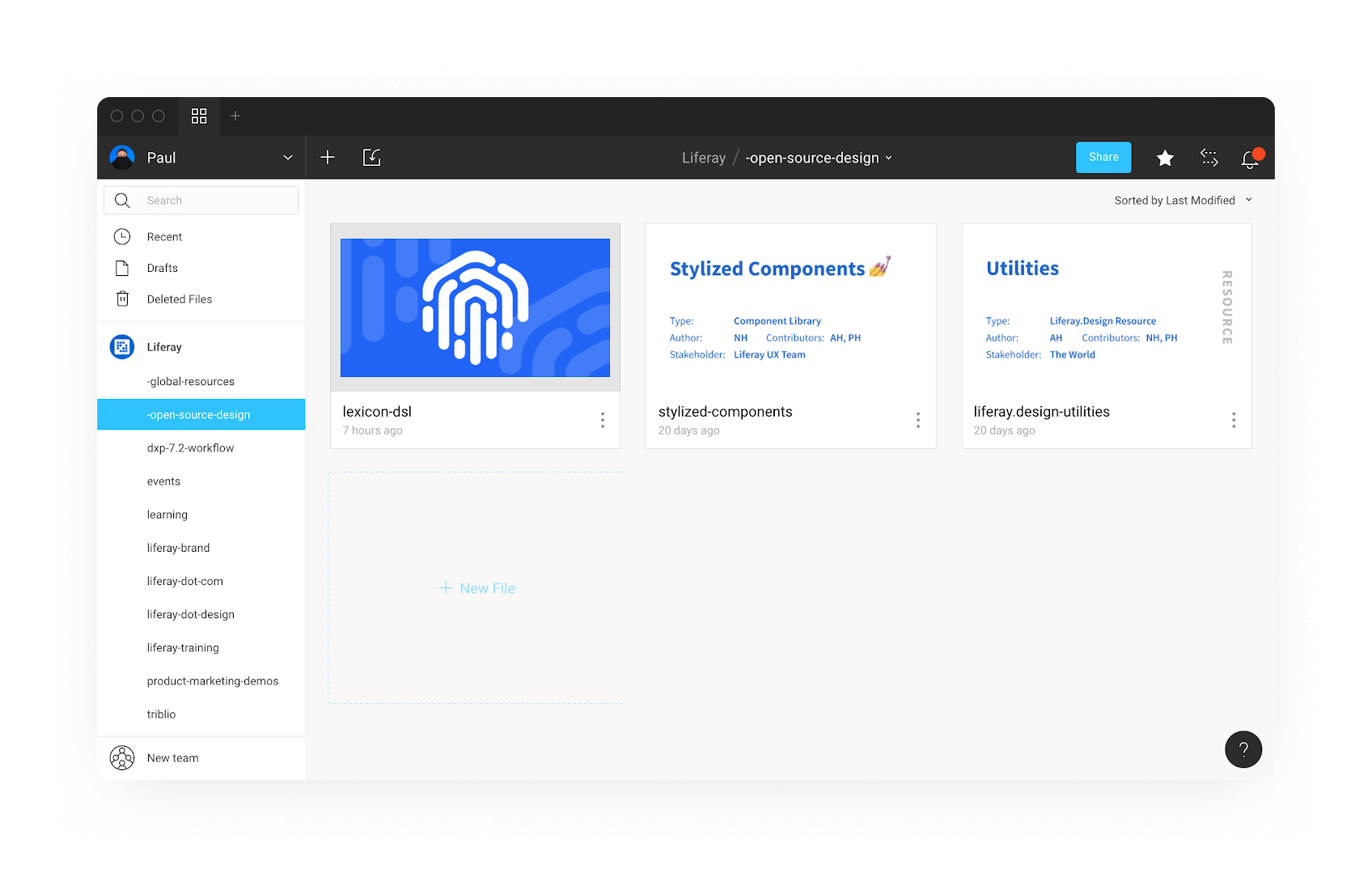Open the Sorted by Last Modified dropdown
This screenshot has width=1372, height=890.
[1182, 200]
